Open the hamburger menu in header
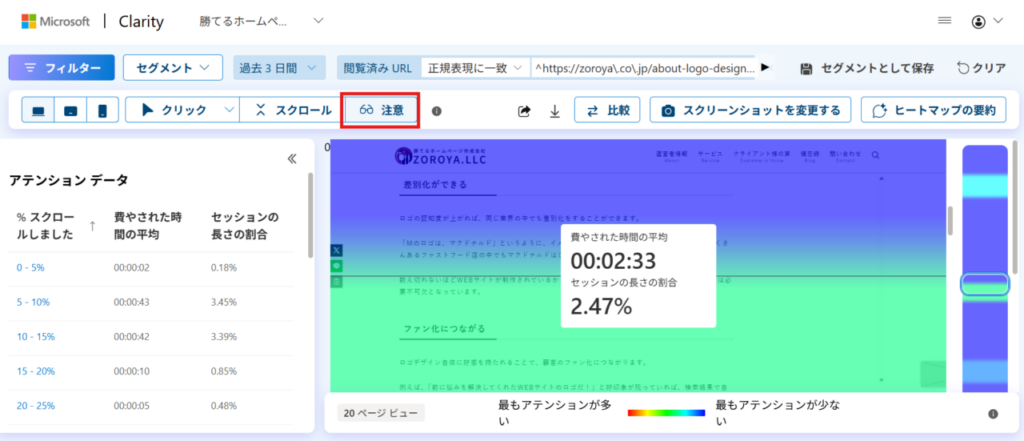This screenshot has height=441, width=1024. (944, 21)
